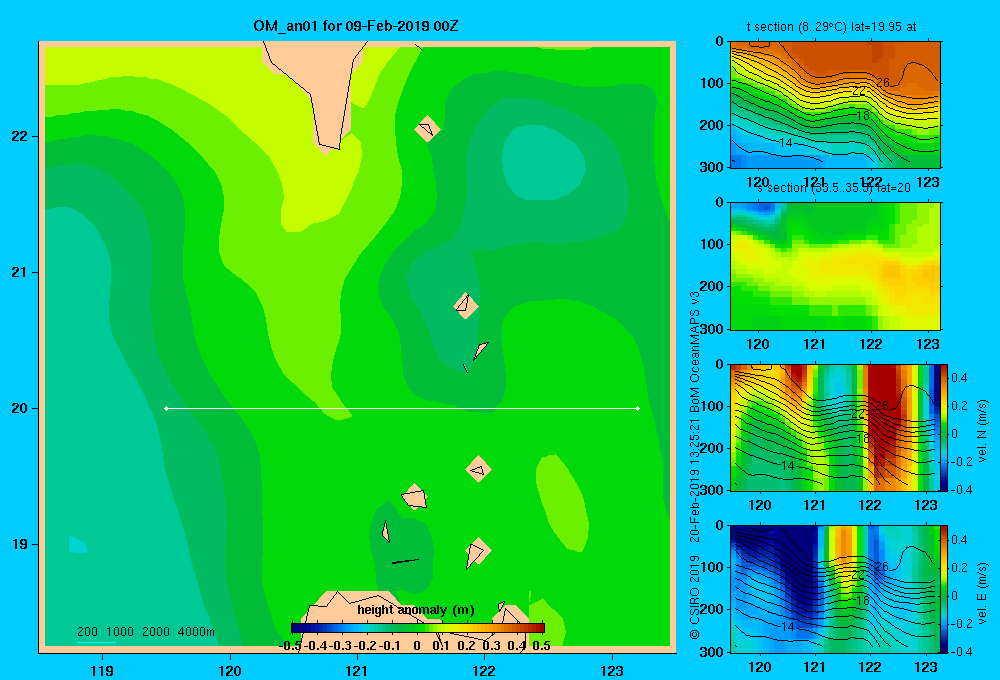
Task: Click the island near latitude 20.75 on the map
Action: [466, 306]
